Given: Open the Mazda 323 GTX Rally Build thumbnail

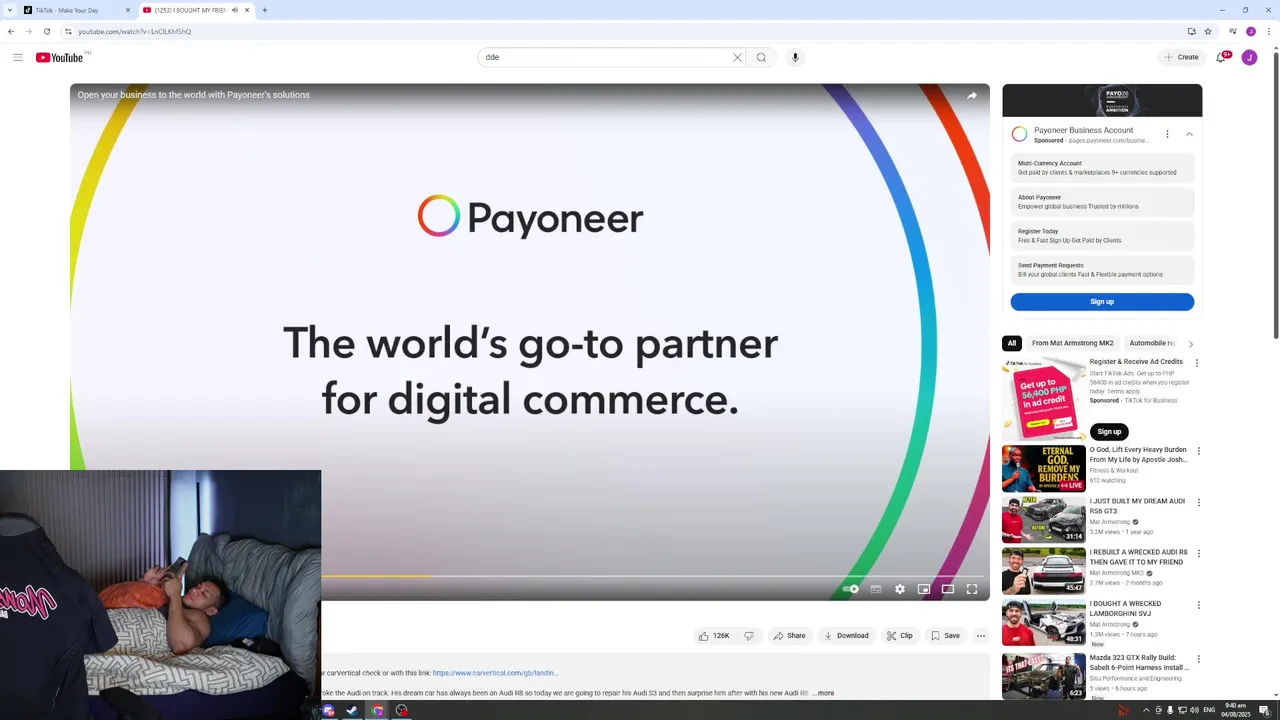Looking at the screenshot, I should coord(1043,676).
